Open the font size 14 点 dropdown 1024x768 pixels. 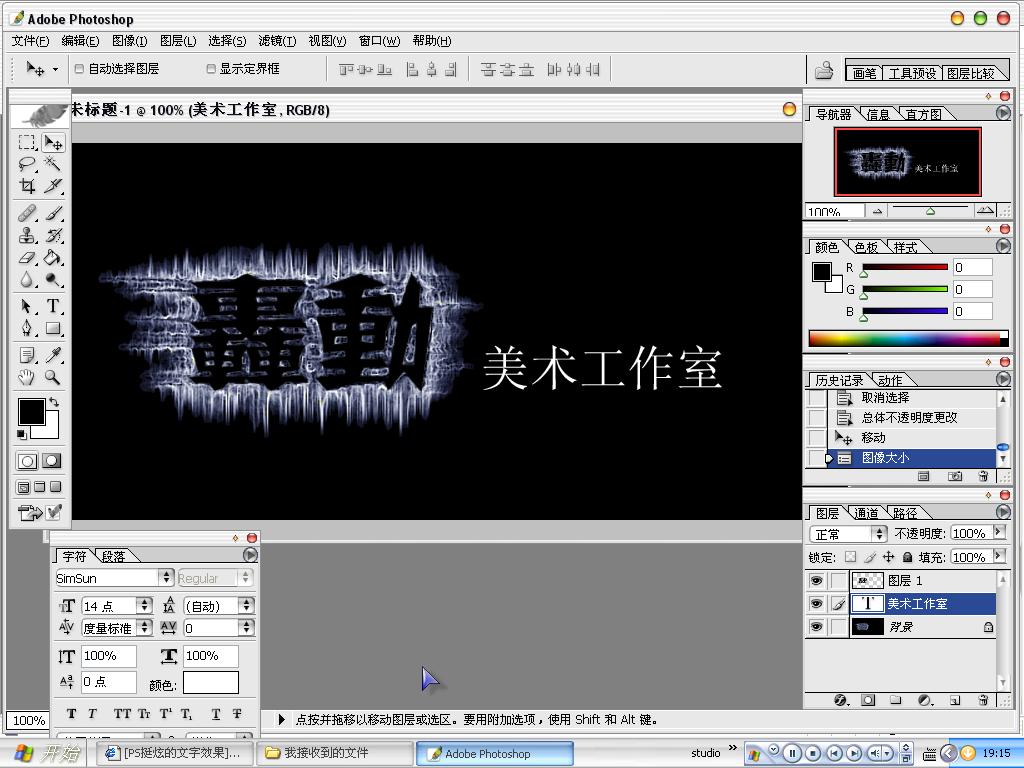click(x=145, y=606)
